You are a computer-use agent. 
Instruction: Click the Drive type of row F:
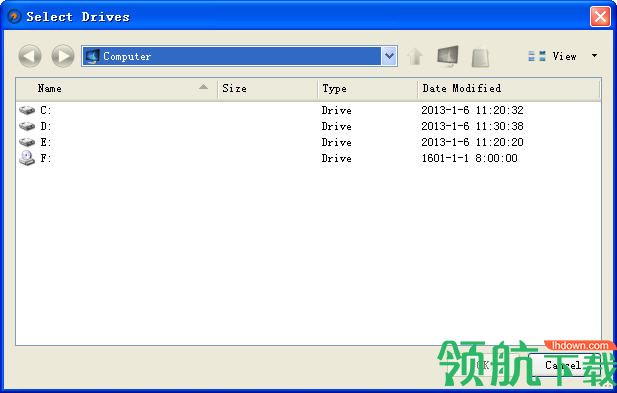click(336, 158)
